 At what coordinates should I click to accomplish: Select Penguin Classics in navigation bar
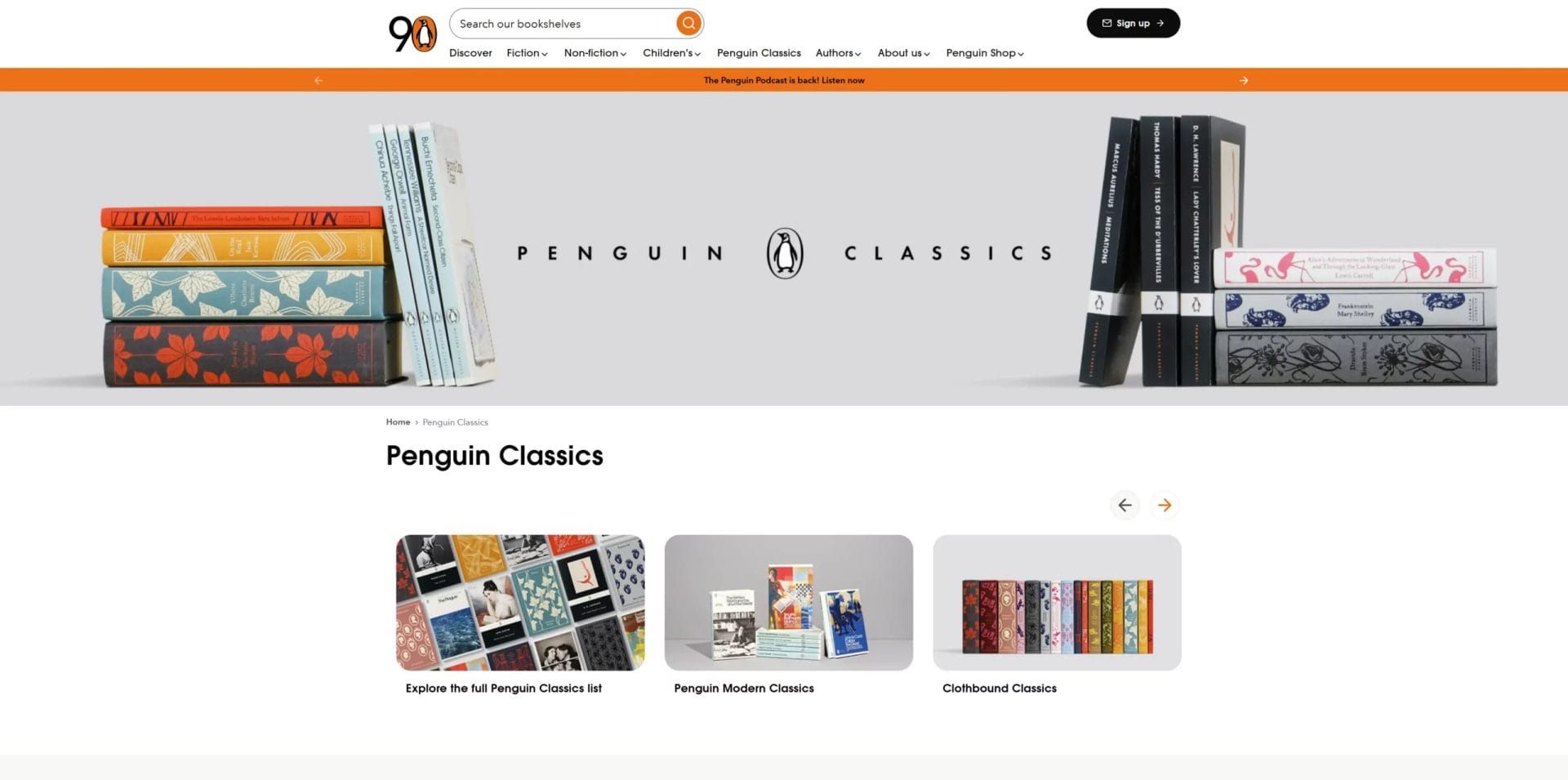[x=759, y=53]
